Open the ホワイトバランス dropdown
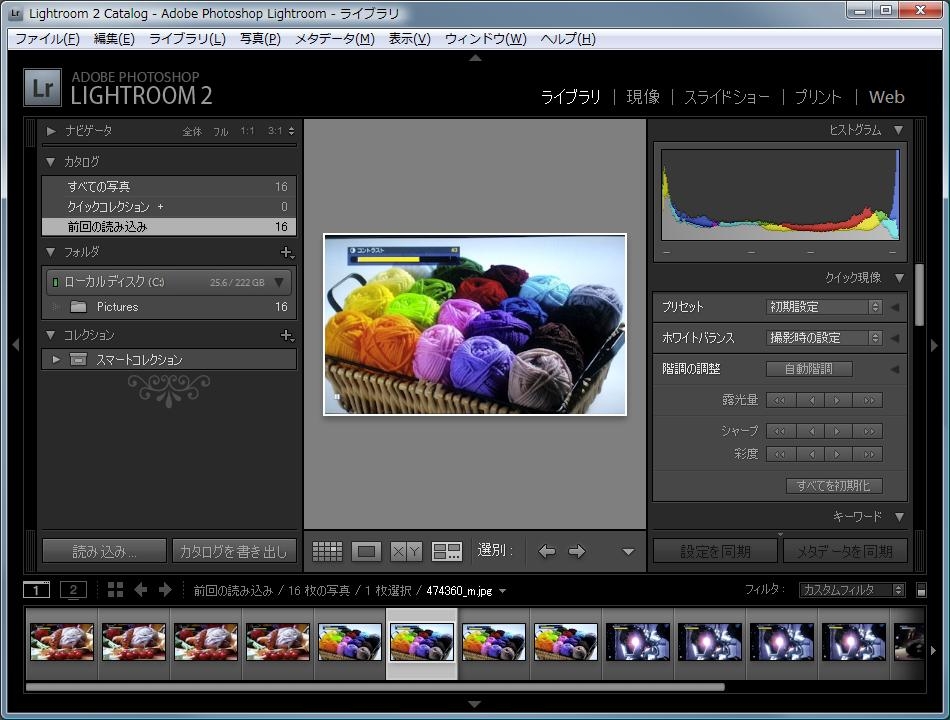This screenshot has height=720, width=950. (x=824, y=338)
